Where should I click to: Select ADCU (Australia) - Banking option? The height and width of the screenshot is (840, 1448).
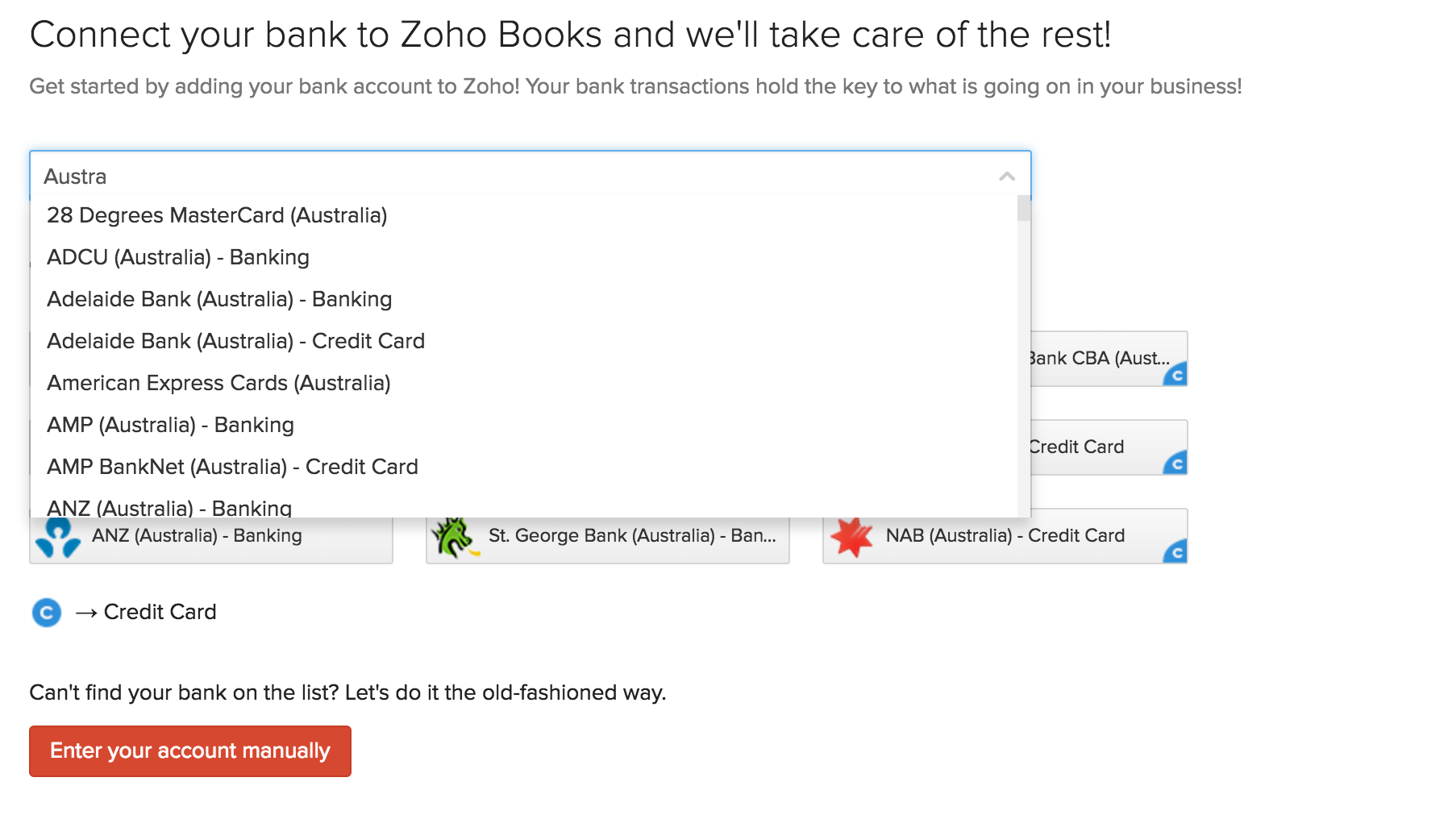177,257
